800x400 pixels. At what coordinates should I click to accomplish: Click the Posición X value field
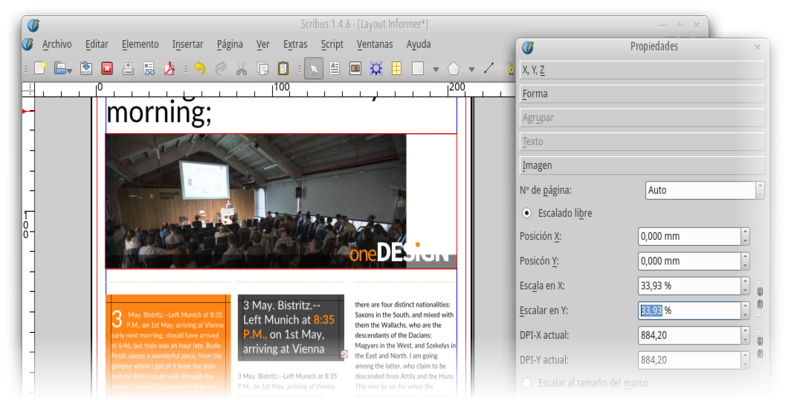[x=689, y=236]
